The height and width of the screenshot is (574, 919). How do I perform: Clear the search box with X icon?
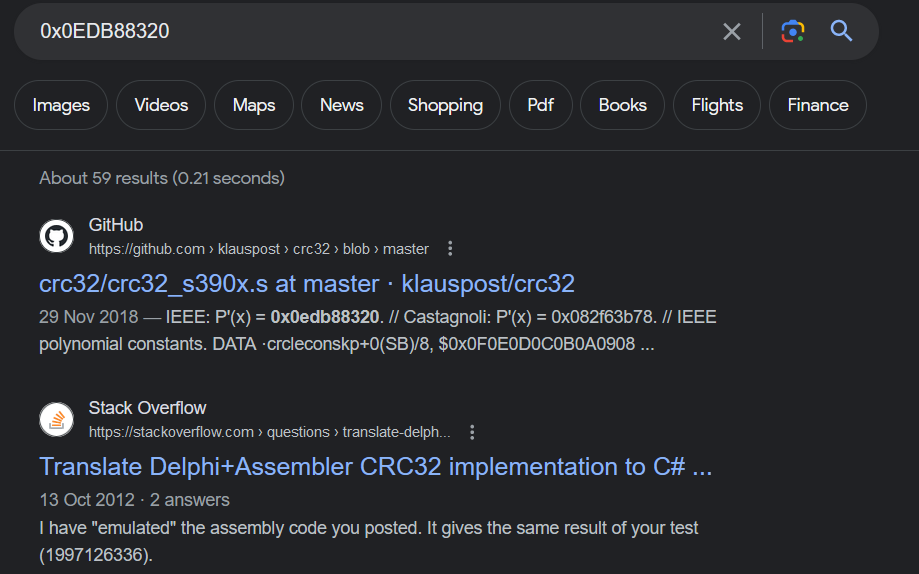tap(732, 31)
